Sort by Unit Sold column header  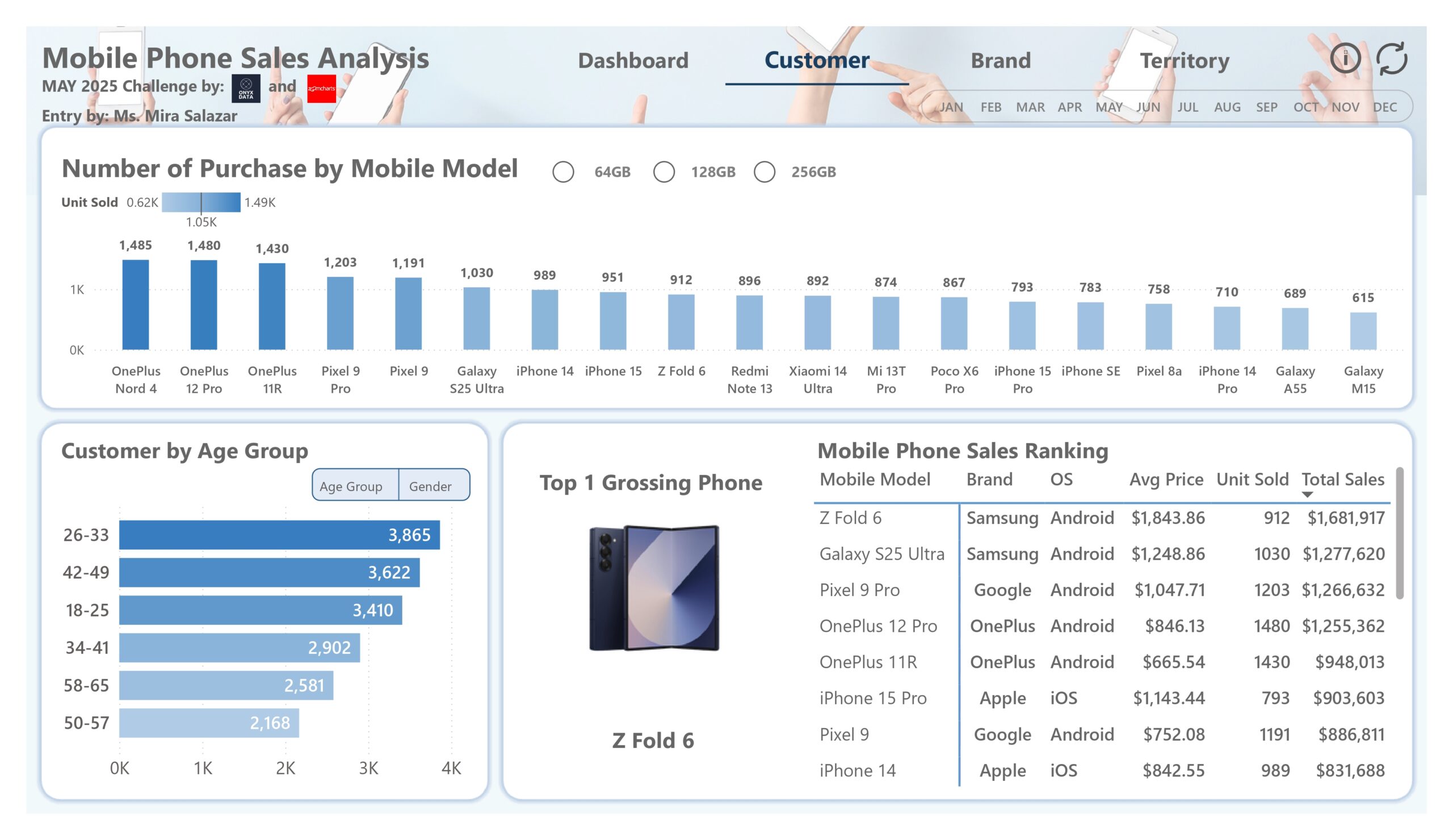tap(1252, 480)
